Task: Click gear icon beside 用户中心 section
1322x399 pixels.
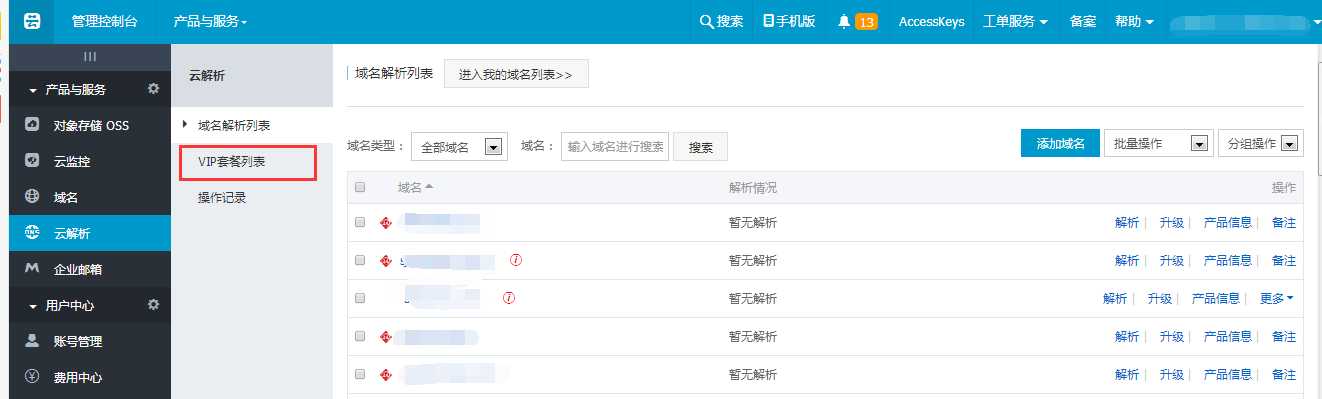Action: point(153,304)
